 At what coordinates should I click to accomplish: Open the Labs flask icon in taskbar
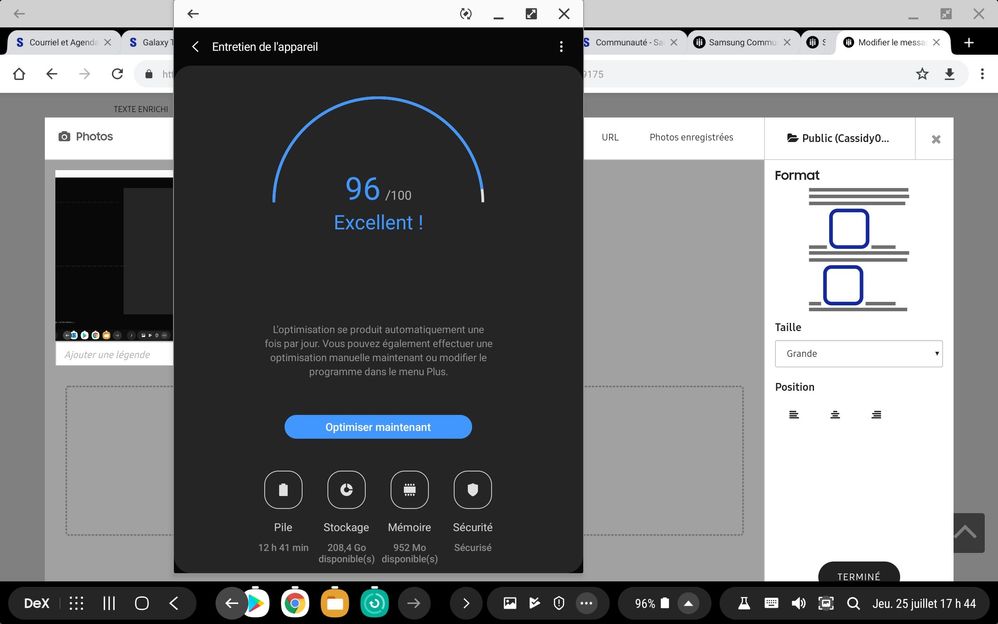click(x=743, y=603)
